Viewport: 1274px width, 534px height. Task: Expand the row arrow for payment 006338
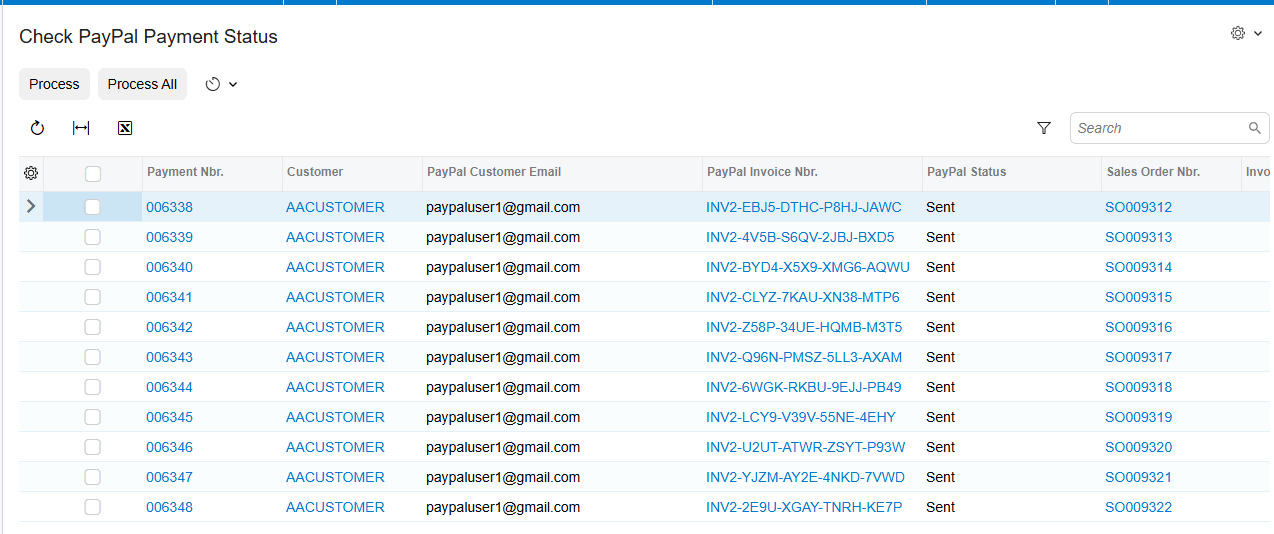coord(31,207)
